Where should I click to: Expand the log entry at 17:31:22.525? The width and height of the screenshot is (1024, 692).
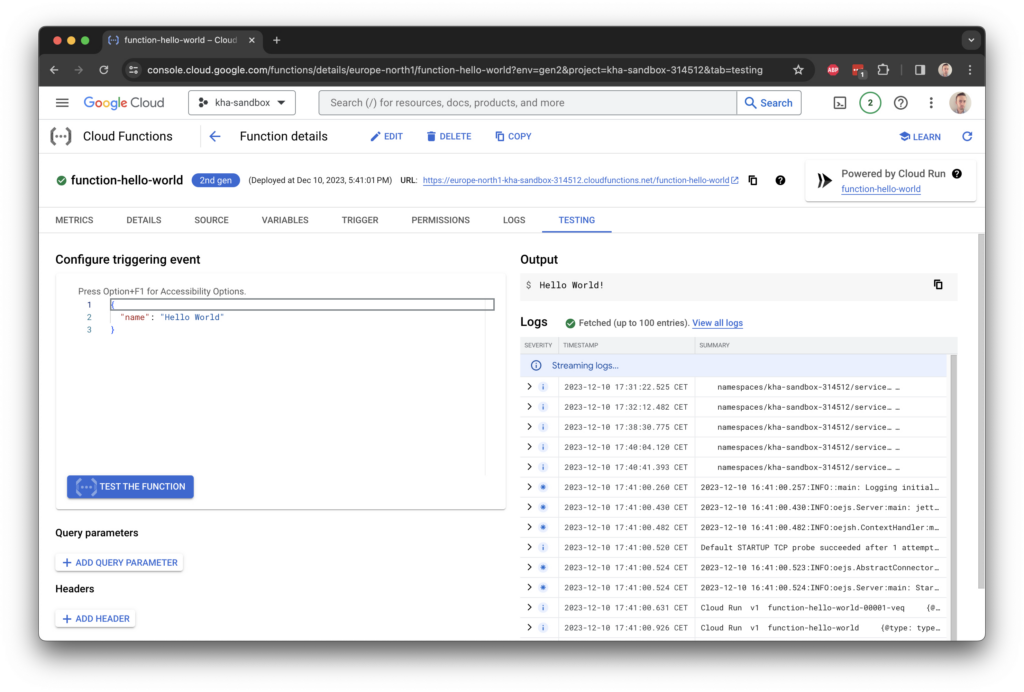[530, 387]
